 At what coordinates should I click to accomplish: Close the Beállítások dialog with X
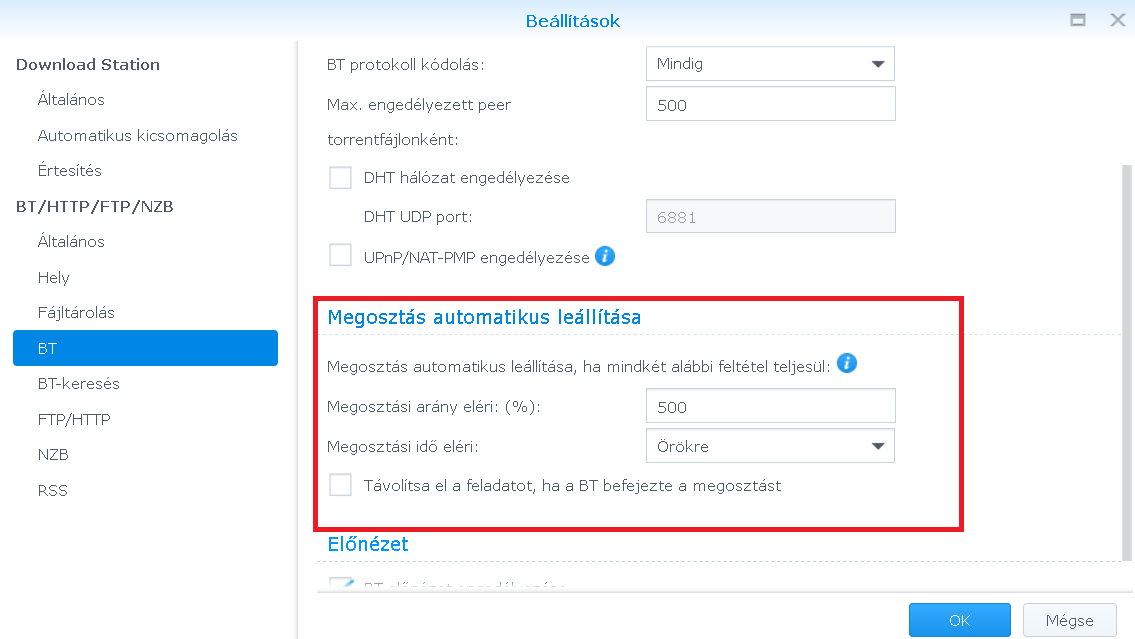coord(1116,20)
